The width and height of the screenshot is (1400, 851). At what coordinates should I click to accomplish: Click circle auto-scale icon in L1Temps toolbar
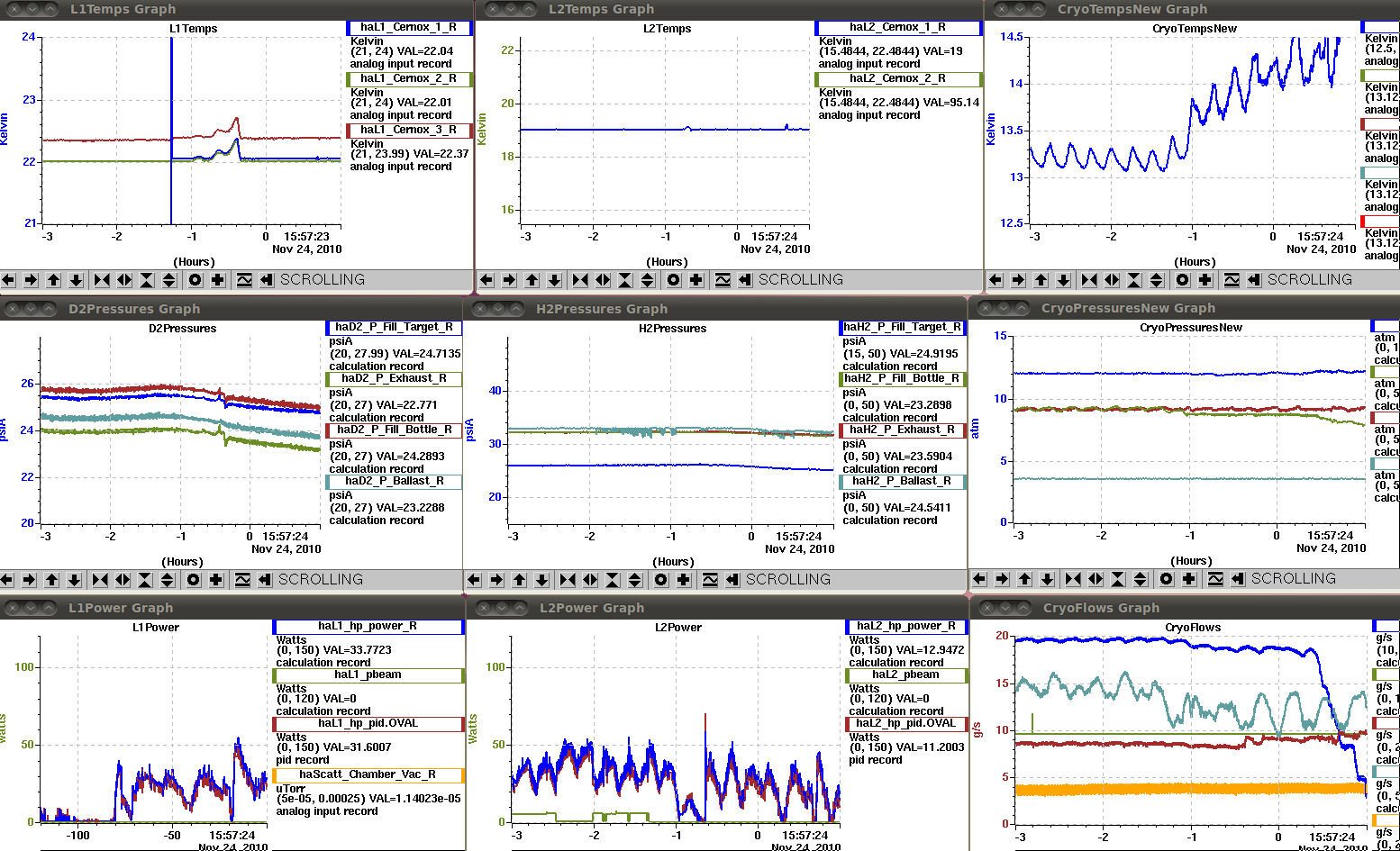[x=195, y=280]
